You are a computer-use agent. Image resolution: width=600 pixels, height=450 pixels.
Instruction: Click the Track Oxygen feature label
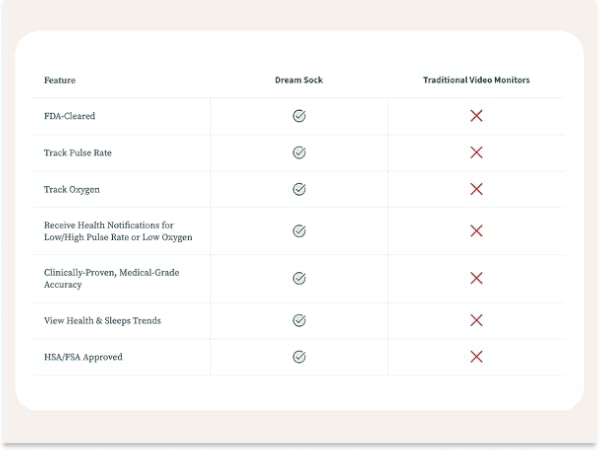(72, 189)
